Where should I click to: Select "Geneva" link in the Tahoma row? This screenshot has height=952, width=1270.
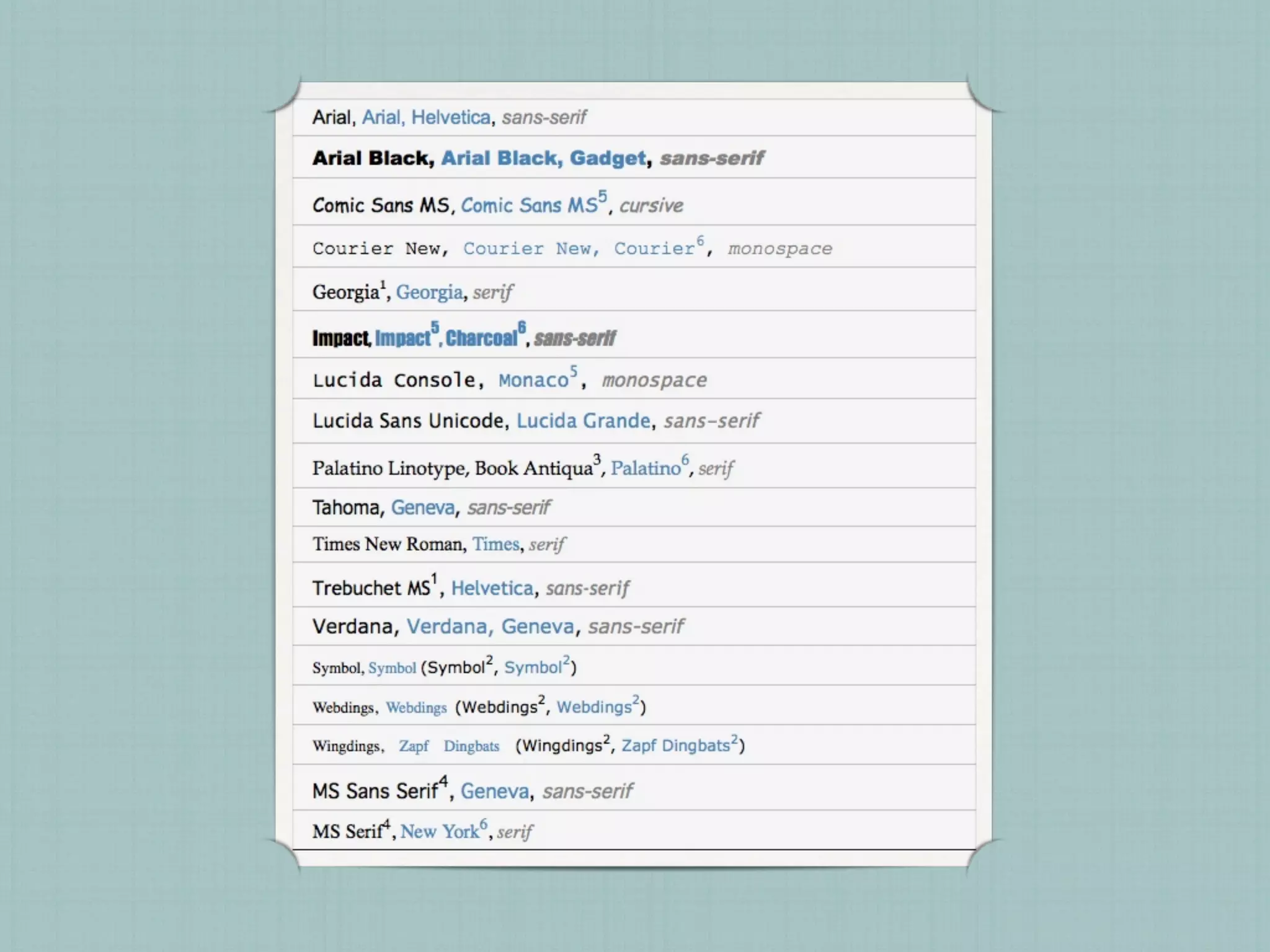point(423,508)
